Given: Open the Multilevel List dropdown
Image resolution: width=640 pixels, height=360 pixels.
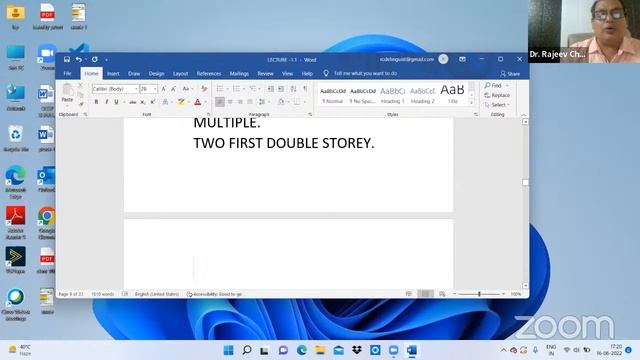Looking at the screenshot, I should 259,89.
